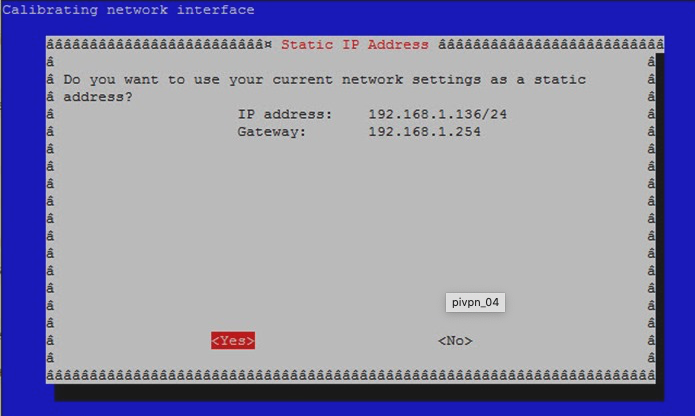Viewport: 695px width, 416px height.
Task: Click the dialog's top border left of title
Action: [160, 45]
